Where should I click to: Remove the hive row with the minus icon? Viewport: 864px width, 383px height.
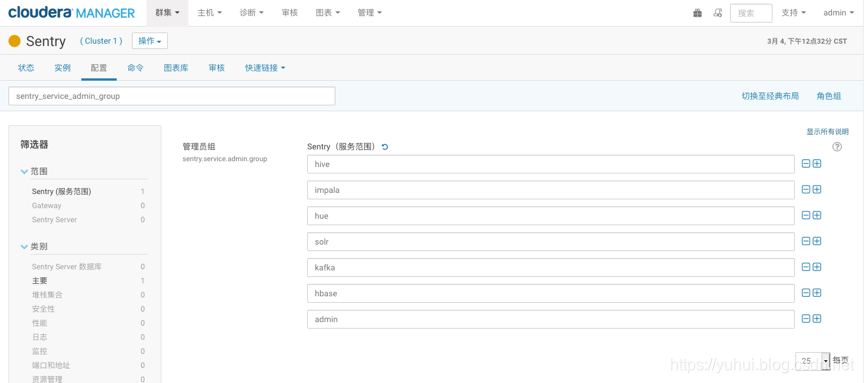tap(806, 164)
